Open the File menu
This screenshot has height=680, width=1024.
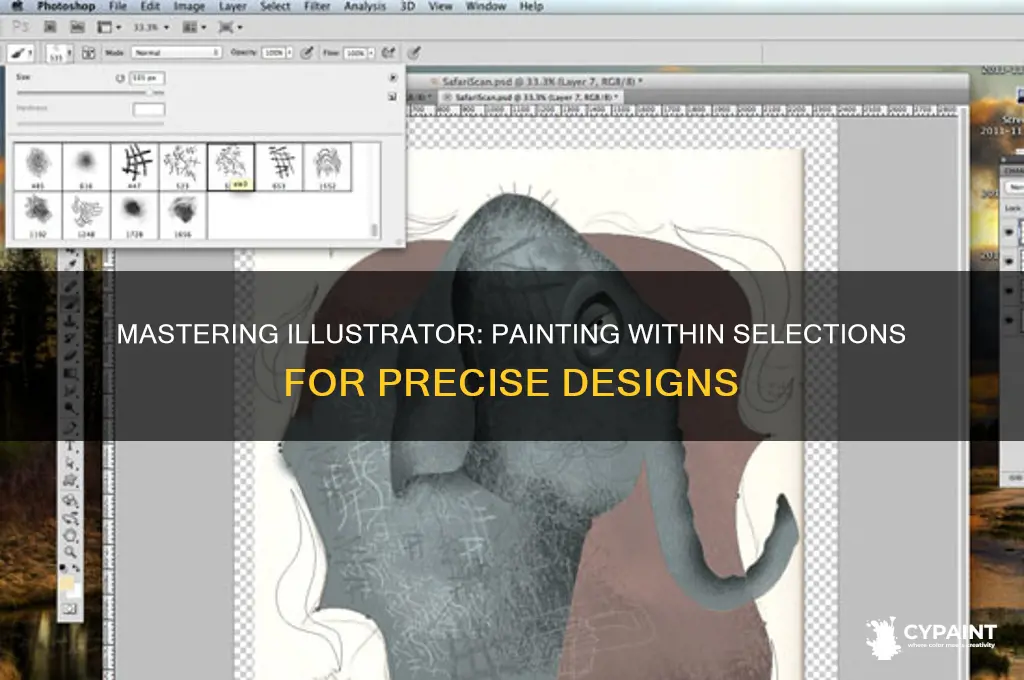pyautogui.click(x=118, y=6)
